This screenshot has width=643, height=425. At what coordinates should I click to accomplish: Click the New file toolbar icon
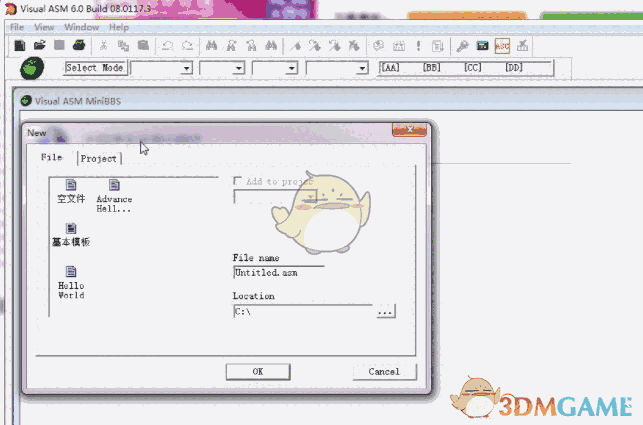point(19,45)
